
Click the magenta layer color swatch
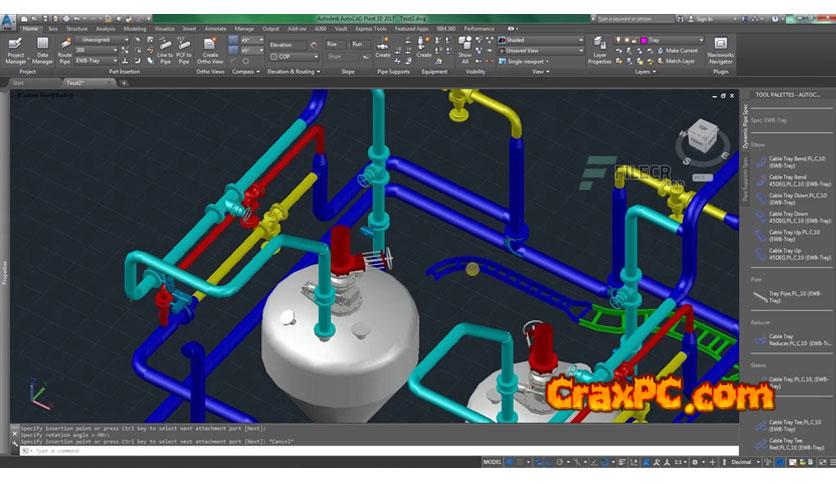[645, 40]
